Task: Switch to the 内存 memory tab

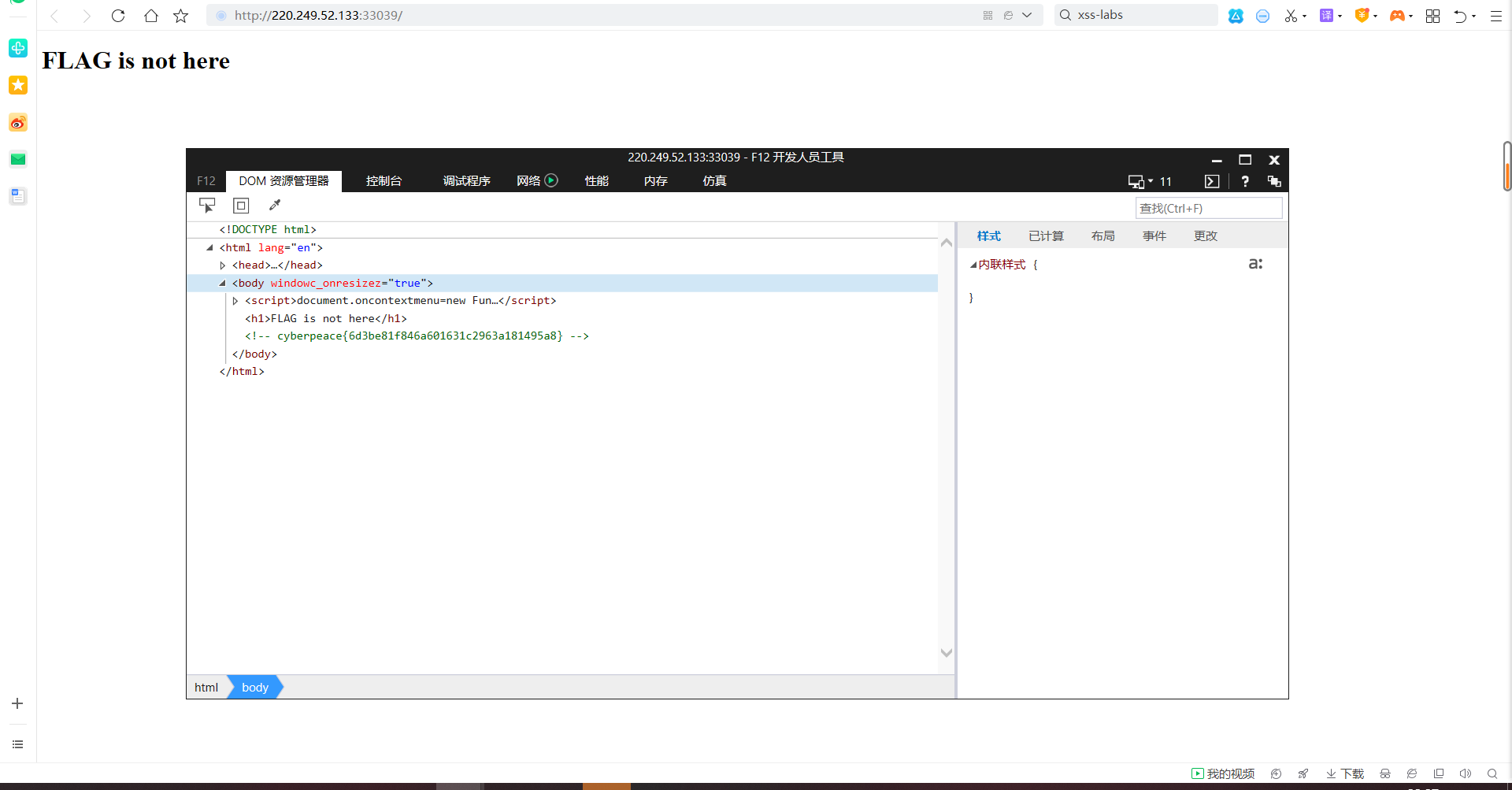Action: [x=655, y=181]
